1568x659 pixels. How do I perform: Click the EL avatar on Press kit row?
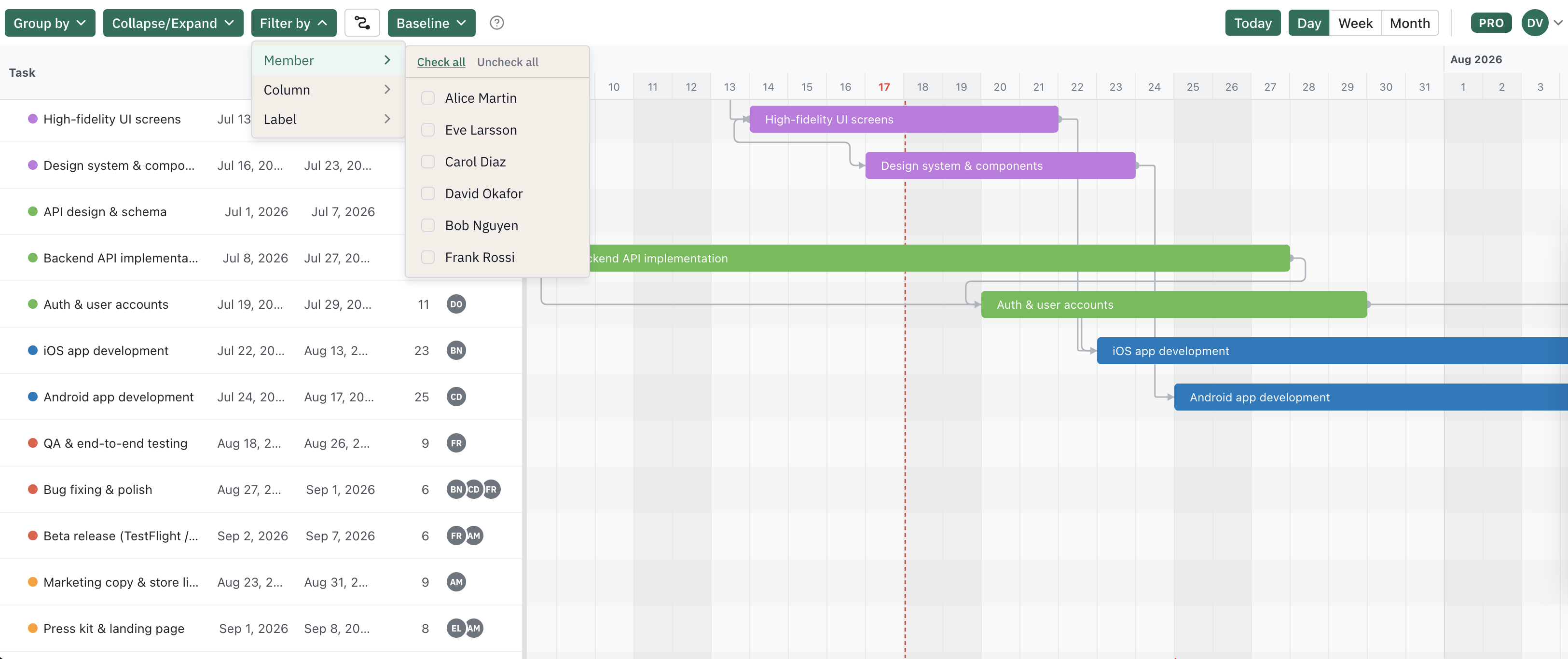[x=456, y=628]
